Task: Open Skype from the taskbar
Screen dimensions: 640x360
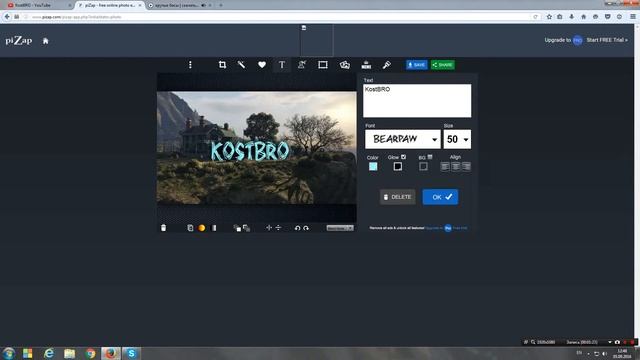Action: tap(131, 353)
